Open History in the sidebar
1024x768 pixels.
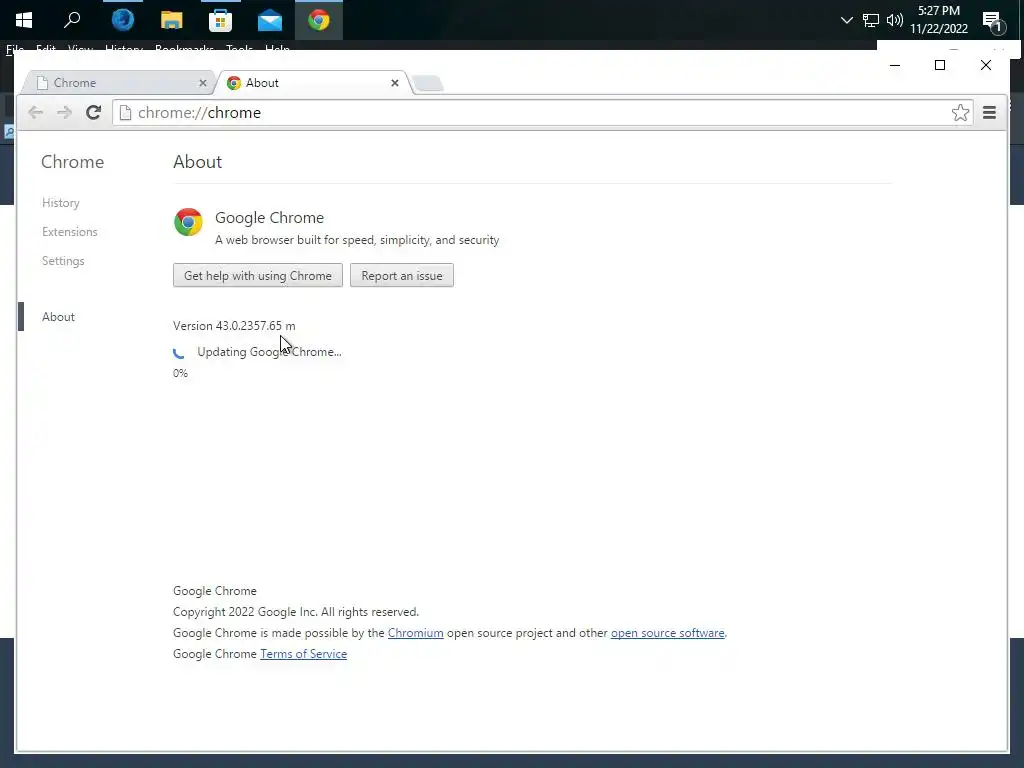(61, 203)
